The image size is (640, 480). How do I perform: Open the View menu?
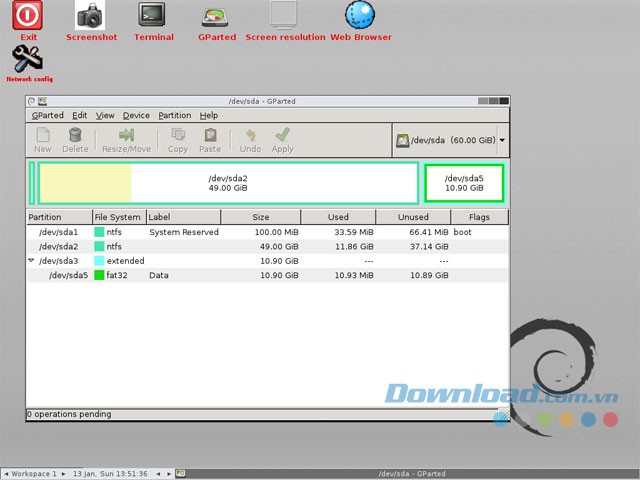coord(105,116)
